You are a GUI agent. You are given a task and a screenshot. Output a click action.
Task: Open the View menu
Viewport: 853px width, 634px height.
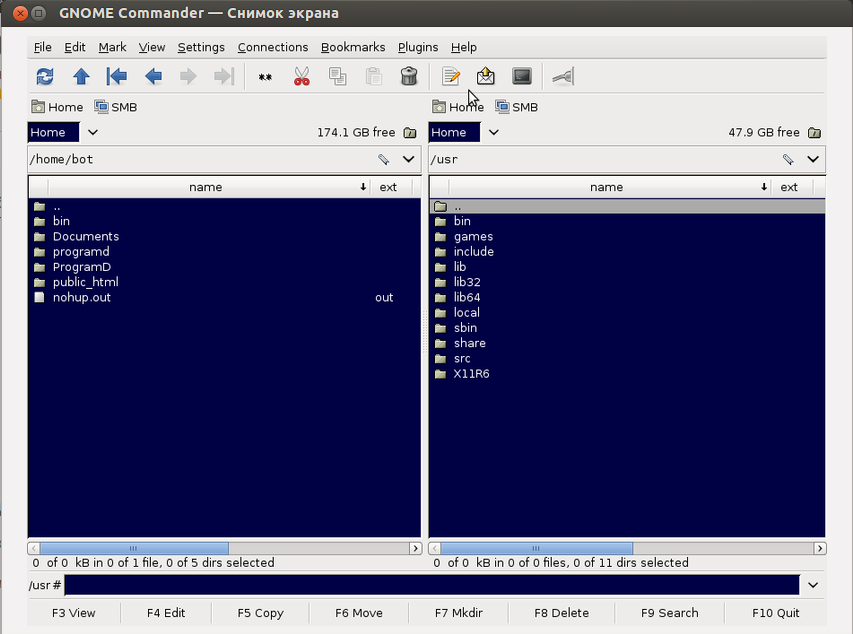pos(151,47)
